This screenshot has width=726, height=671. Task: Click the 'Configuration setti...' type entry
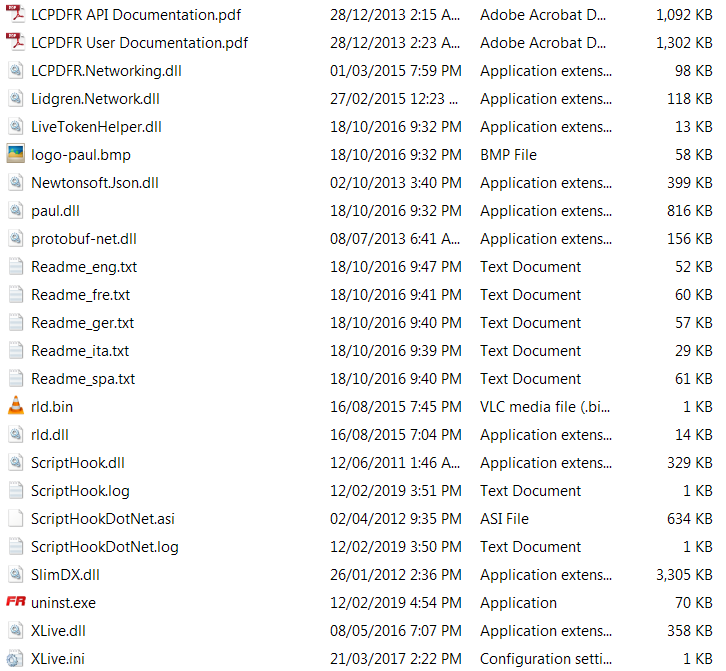click(546, 658)
